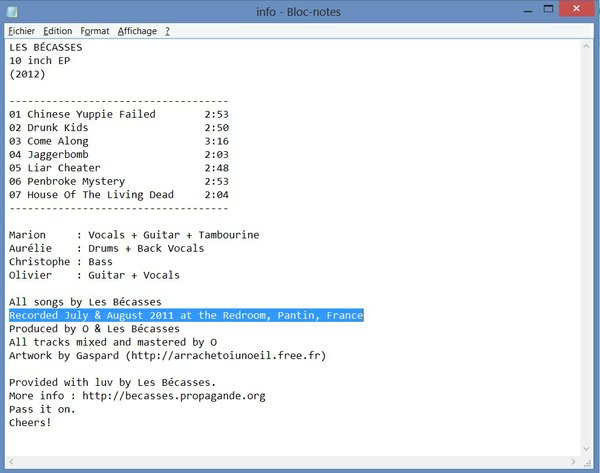Open the Fichier menu
This screenshot has height=473, width=600.
click(x=21, y=31)
